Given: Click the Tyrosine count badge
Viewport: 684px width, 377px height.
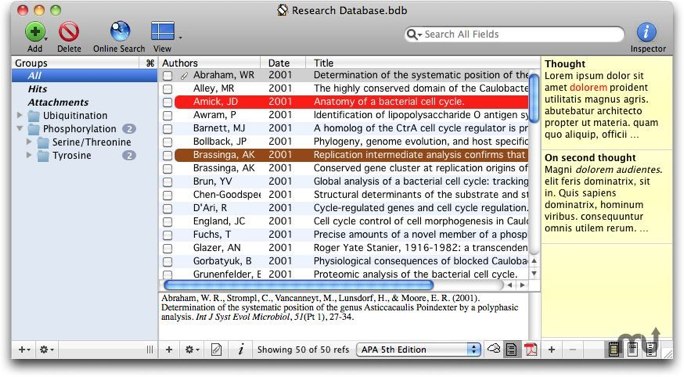Looking at the screenshot, I should 129,155.
